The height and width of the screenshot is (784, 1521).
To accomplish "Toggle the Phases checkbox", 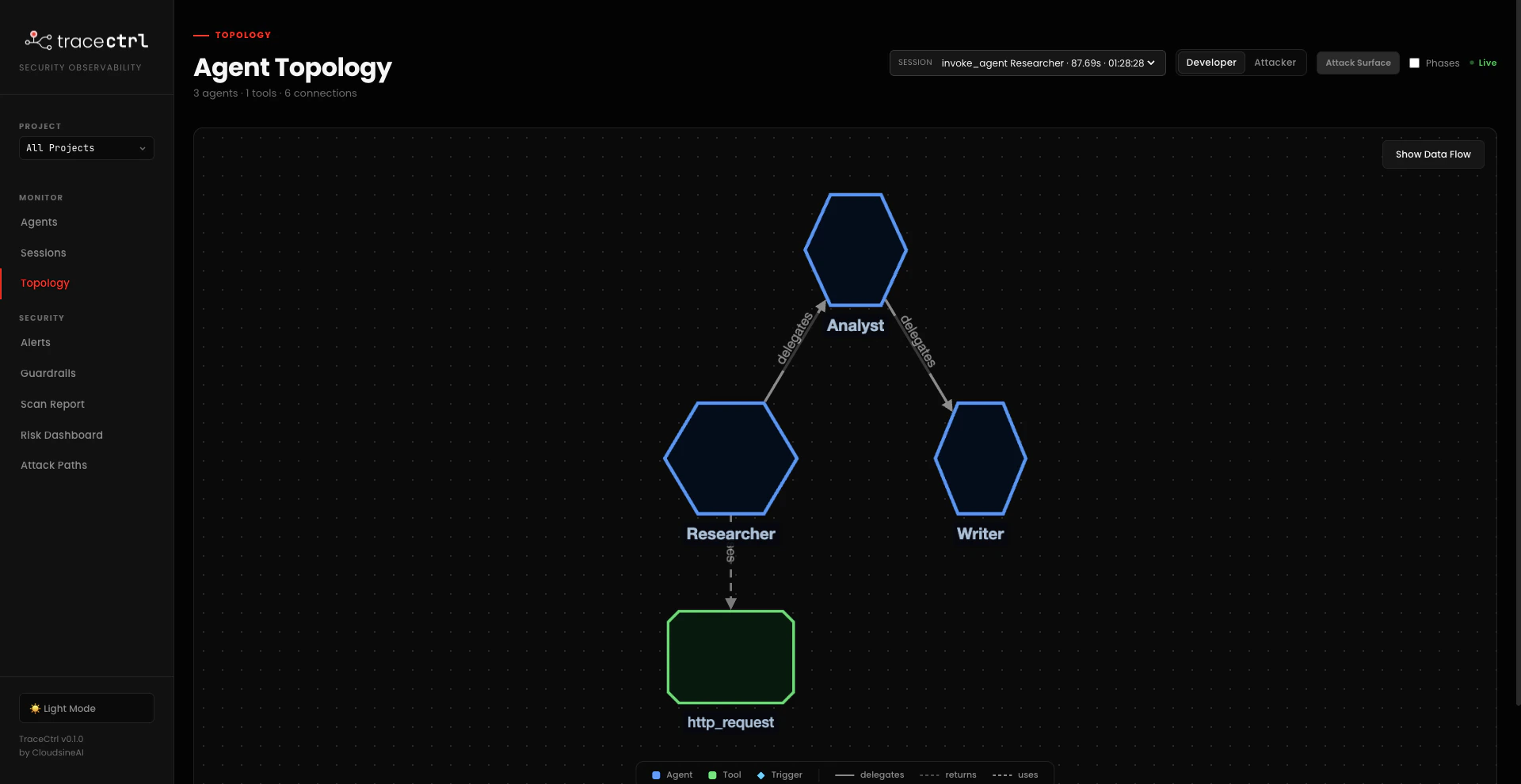I will tap(1414, 63).
